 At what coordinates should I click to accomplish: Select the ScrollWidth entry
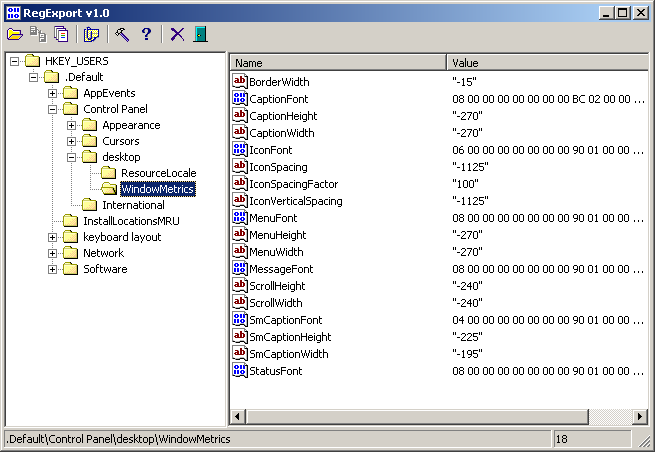point(276,302)
